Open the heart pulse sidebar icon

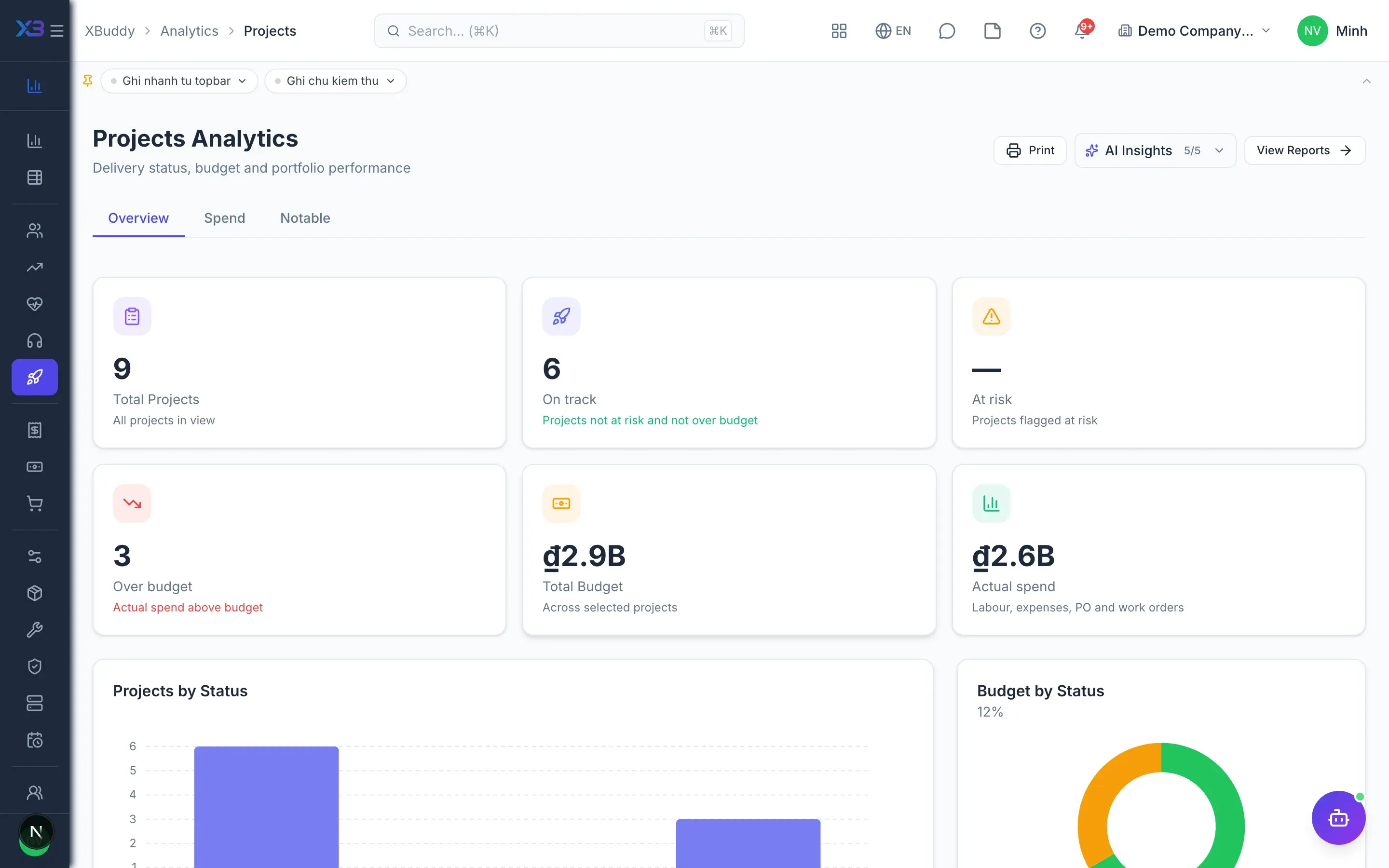coord(34,304)
